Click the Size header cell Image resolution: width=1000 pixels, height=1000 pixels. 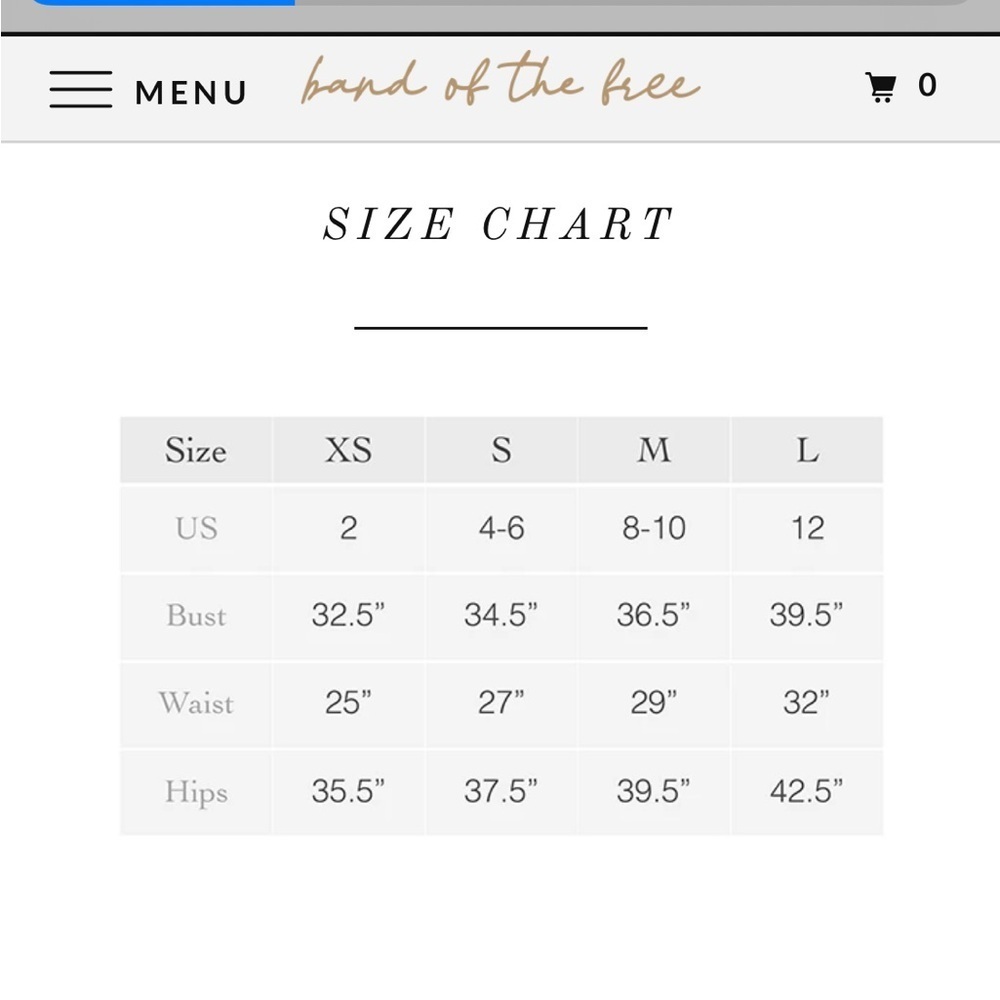196,450
